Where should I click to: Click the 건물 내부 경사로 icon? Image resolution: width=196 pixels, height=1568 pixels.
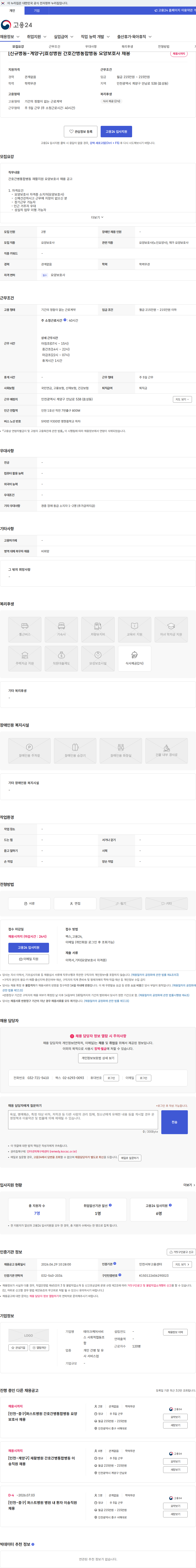point(166,750)
